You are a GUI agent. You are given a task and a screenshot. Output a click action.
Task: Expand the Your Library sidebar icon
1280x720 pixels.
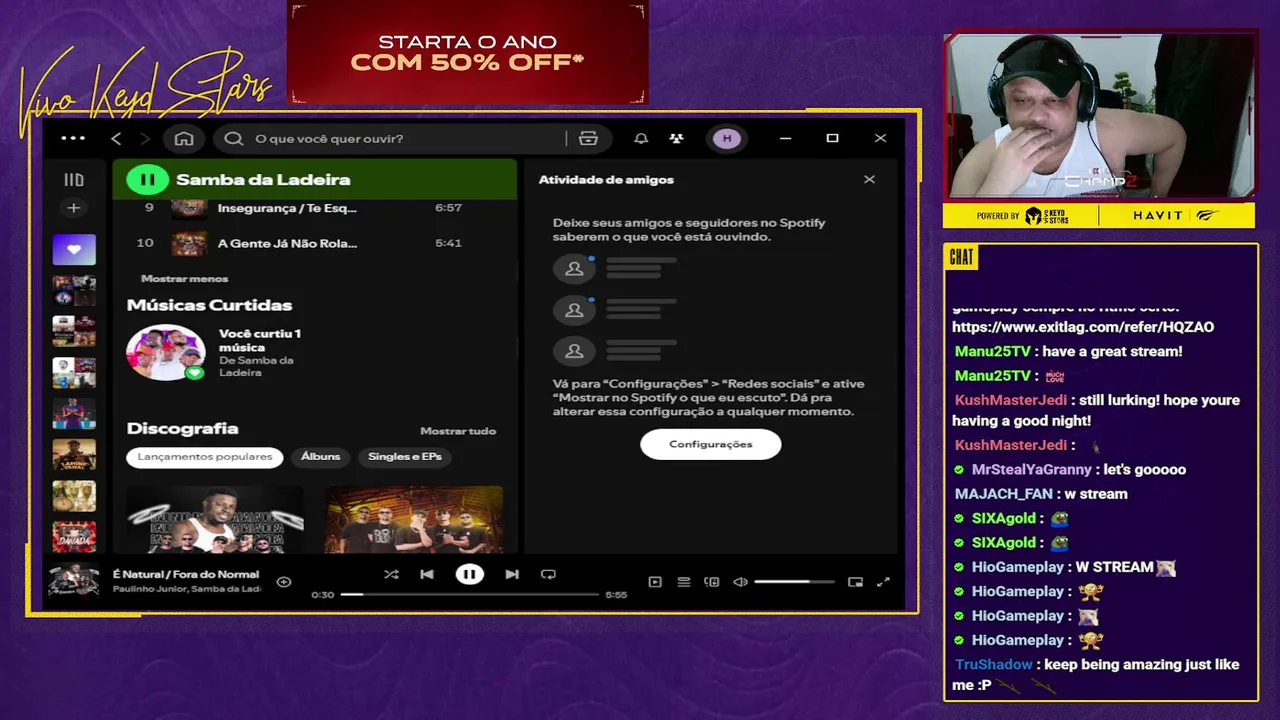click(x=74, y=180)
